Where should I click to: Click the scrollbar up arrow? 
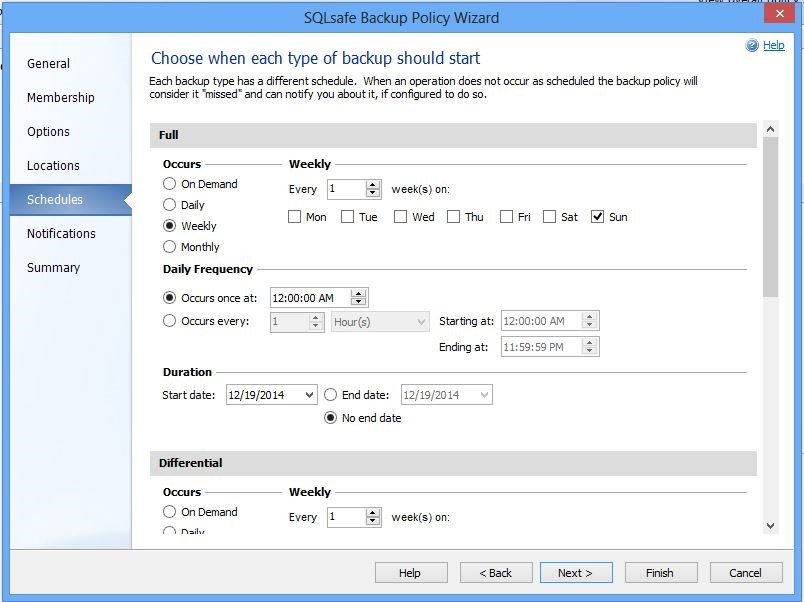[770, 129]
